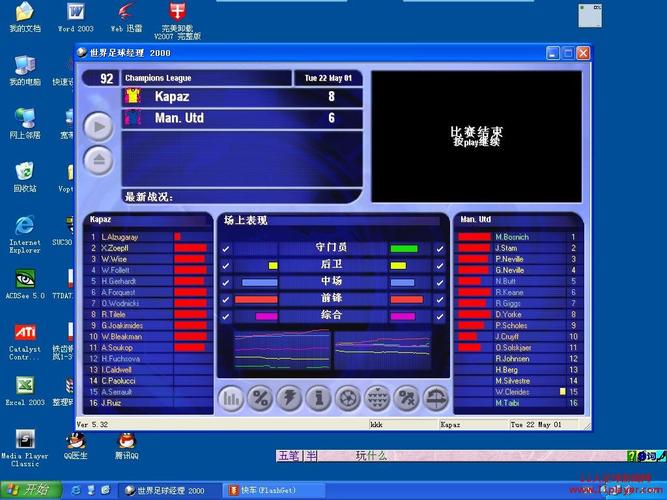667x500 pixels.
Task: Click the chess rook tactics button
Action: pos(319,399)
